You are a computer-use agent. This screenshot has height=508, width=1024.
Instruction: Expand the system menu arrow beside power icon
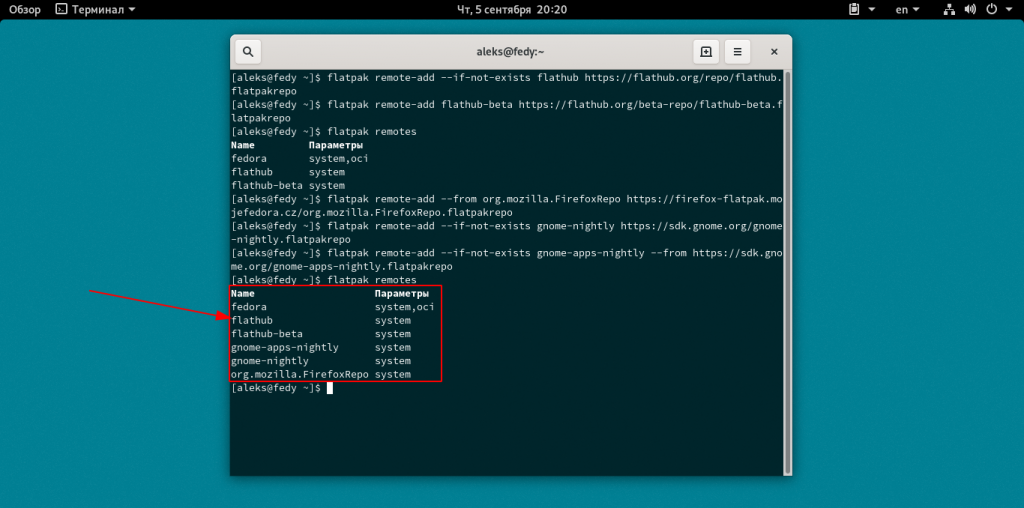[1008, 9]
